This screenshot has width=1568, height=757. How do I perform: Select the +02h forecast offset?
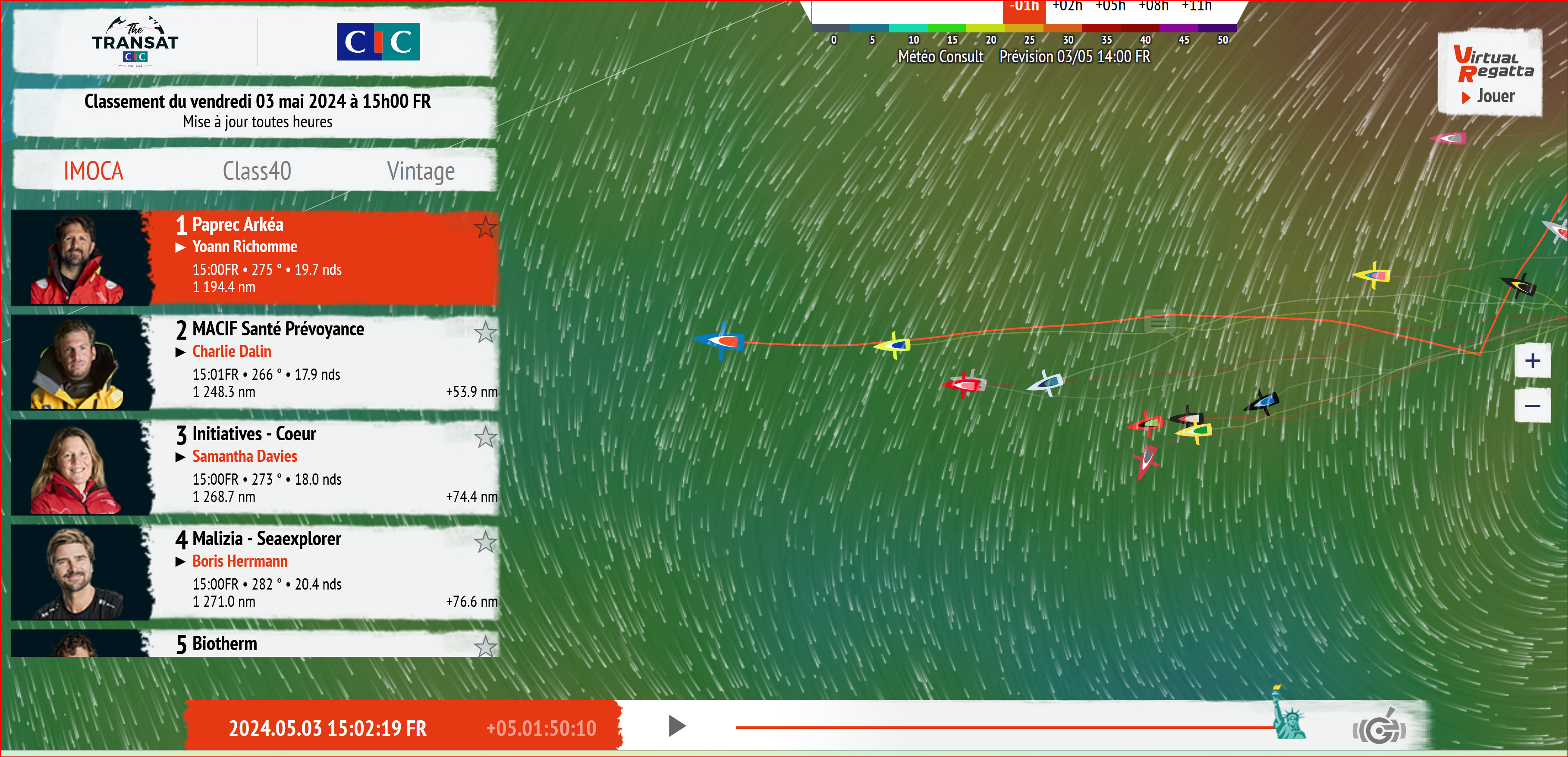pyautogui.click(x=1067, y=6)
